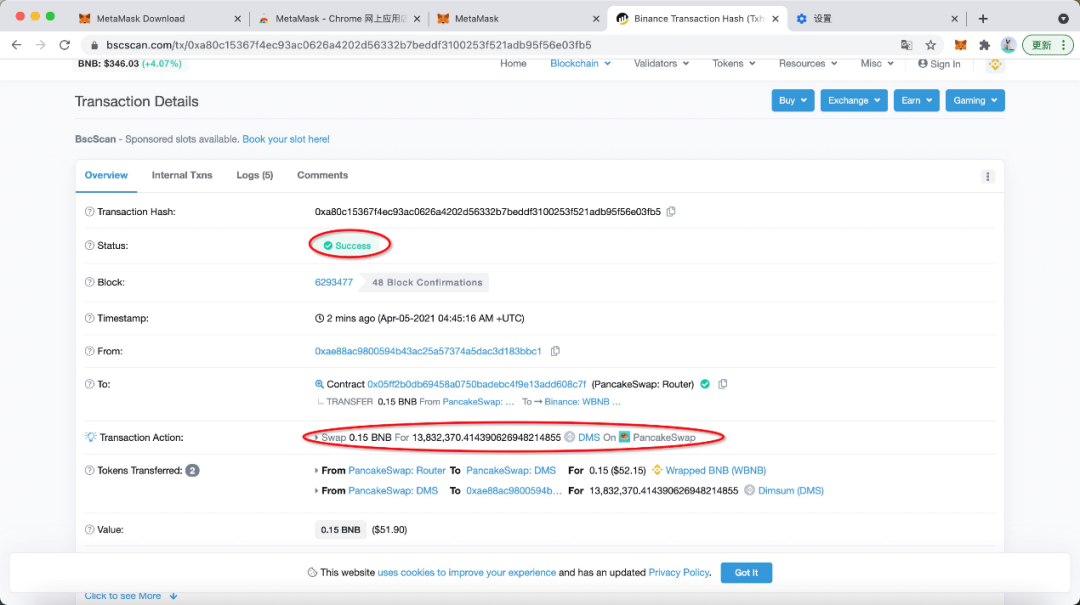
Task: Reload the page with the refresh icon
Action: click(x=65, y=45)
